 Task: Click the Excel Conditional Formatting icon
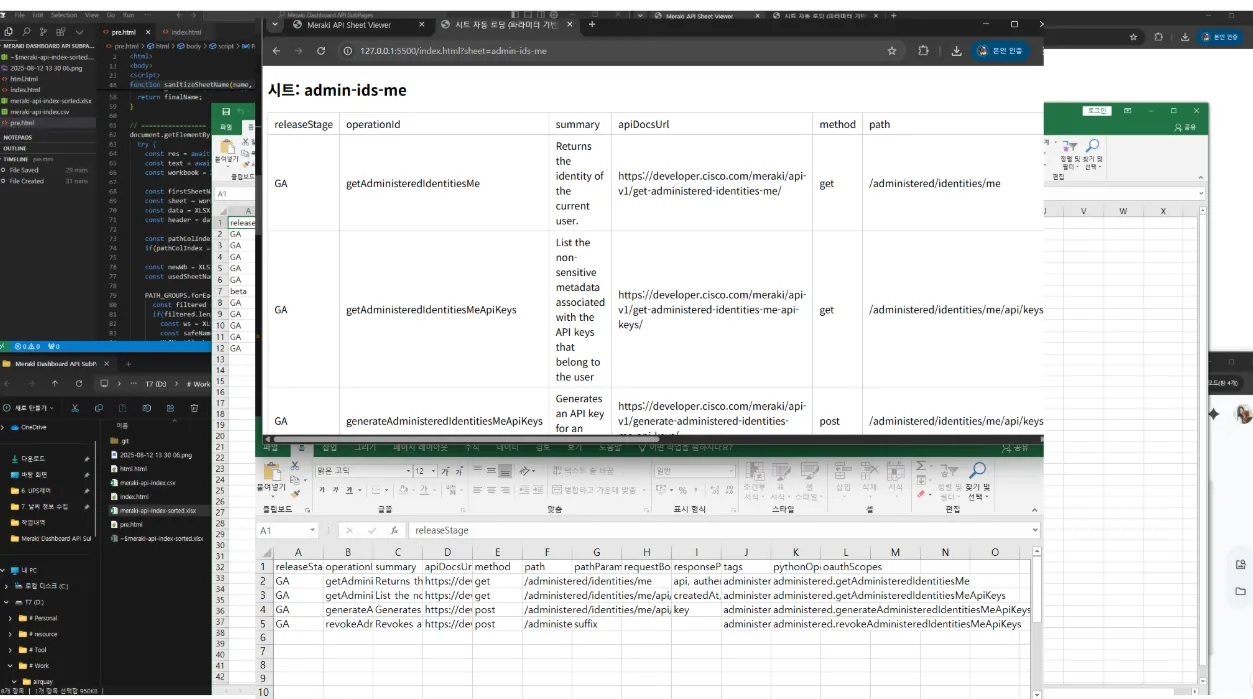(x=754, y=470)
